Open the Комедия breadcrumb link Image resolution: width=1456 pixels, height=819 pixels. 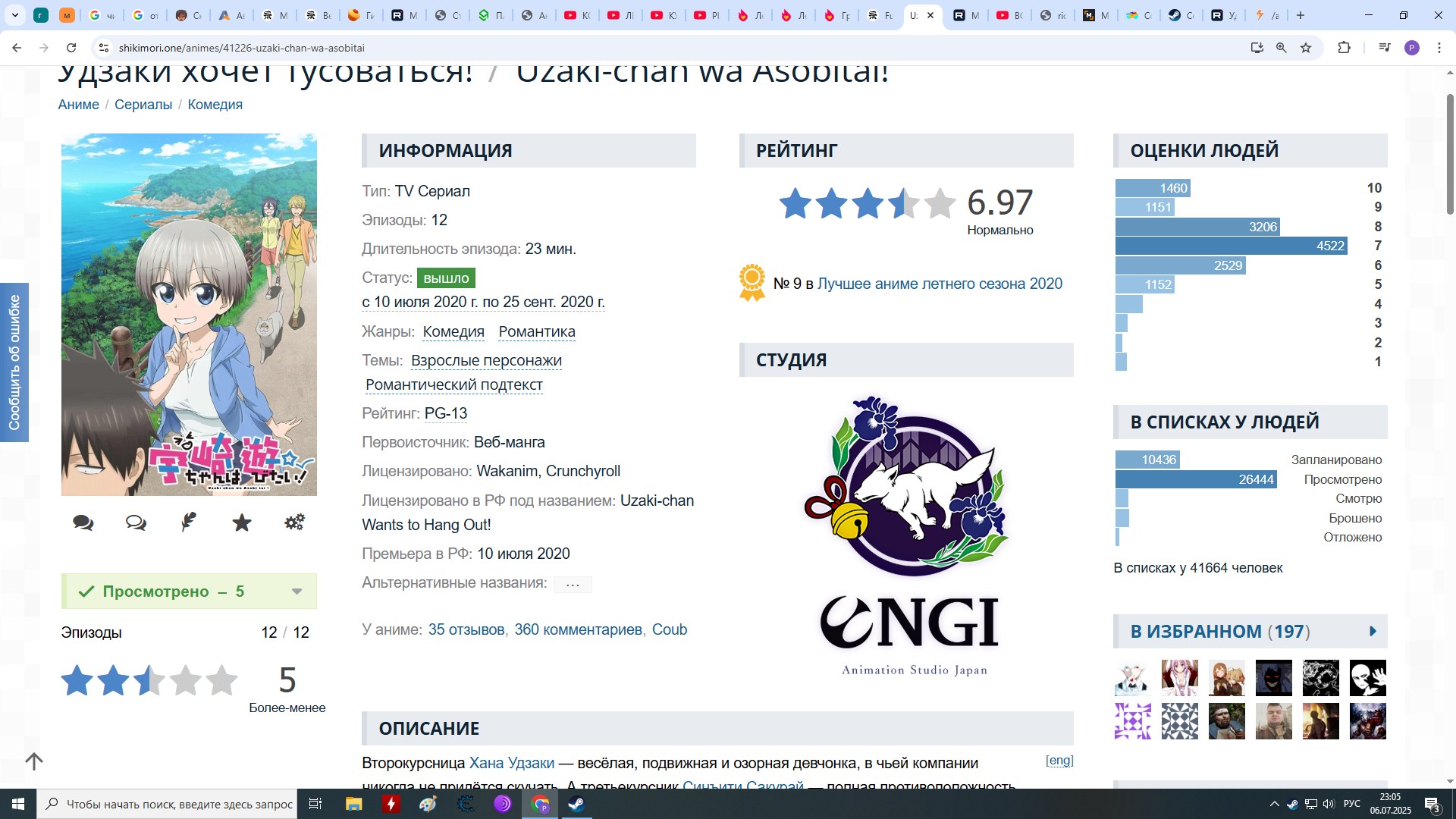(x=215, y=105)
